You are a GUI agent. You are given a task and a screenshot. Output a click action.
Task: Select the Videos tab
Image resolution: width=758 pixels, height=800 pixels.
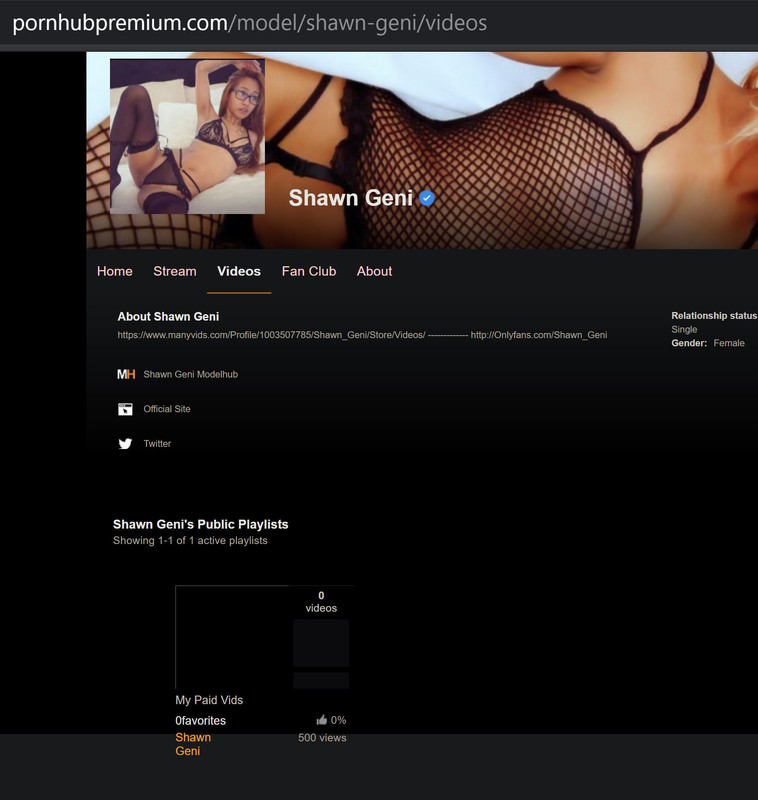pos(239,271)
